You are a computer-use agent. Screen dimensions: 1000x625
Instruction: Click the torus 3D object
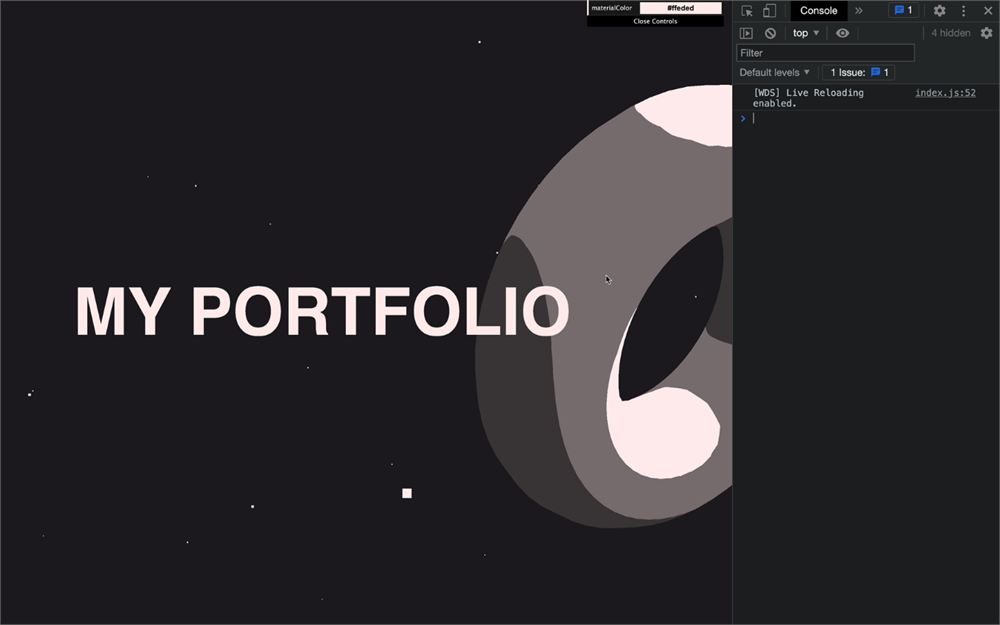click(x=603, y=306)
